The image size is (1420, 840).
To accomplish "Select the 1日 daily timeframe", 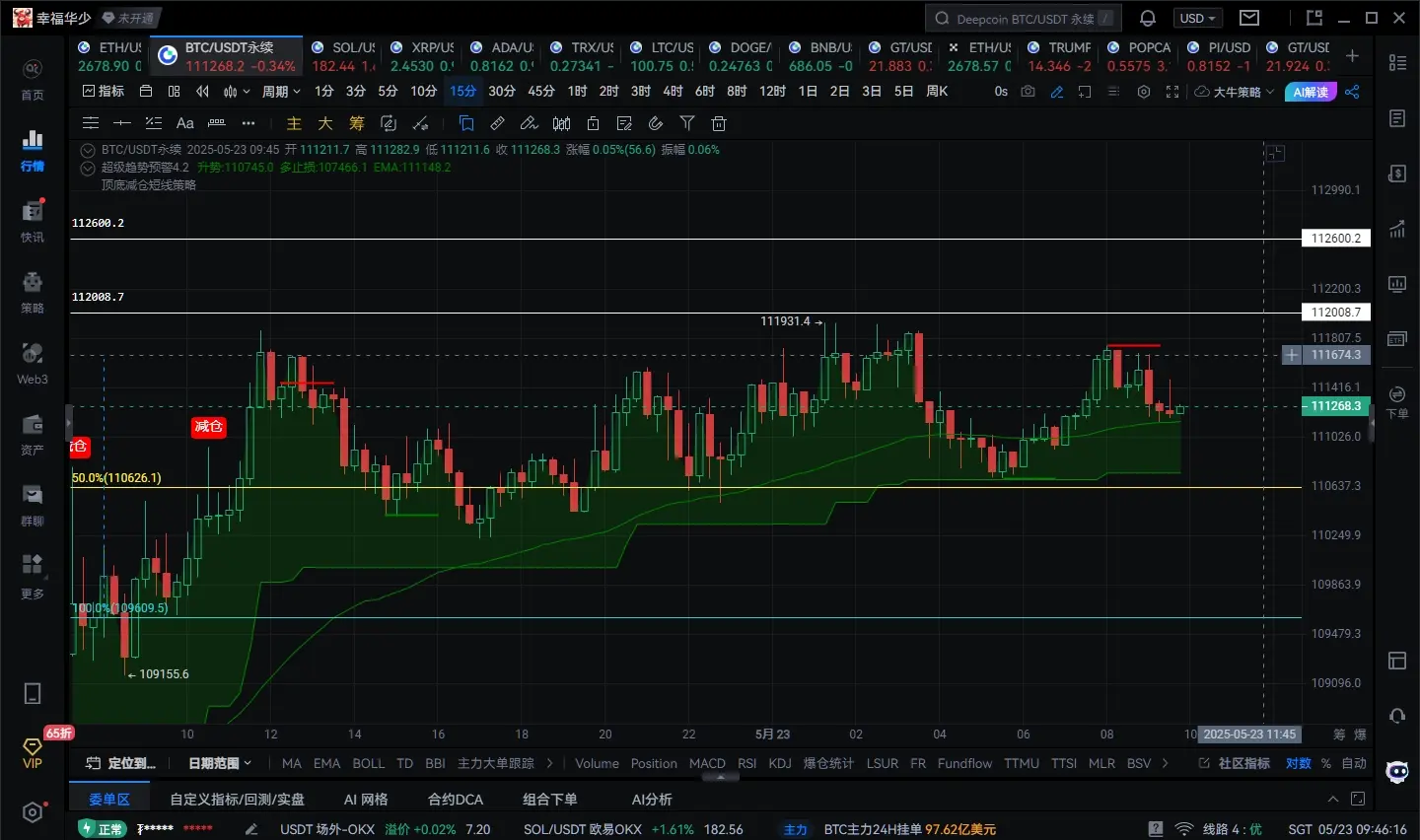I will (x=808, y=91).
